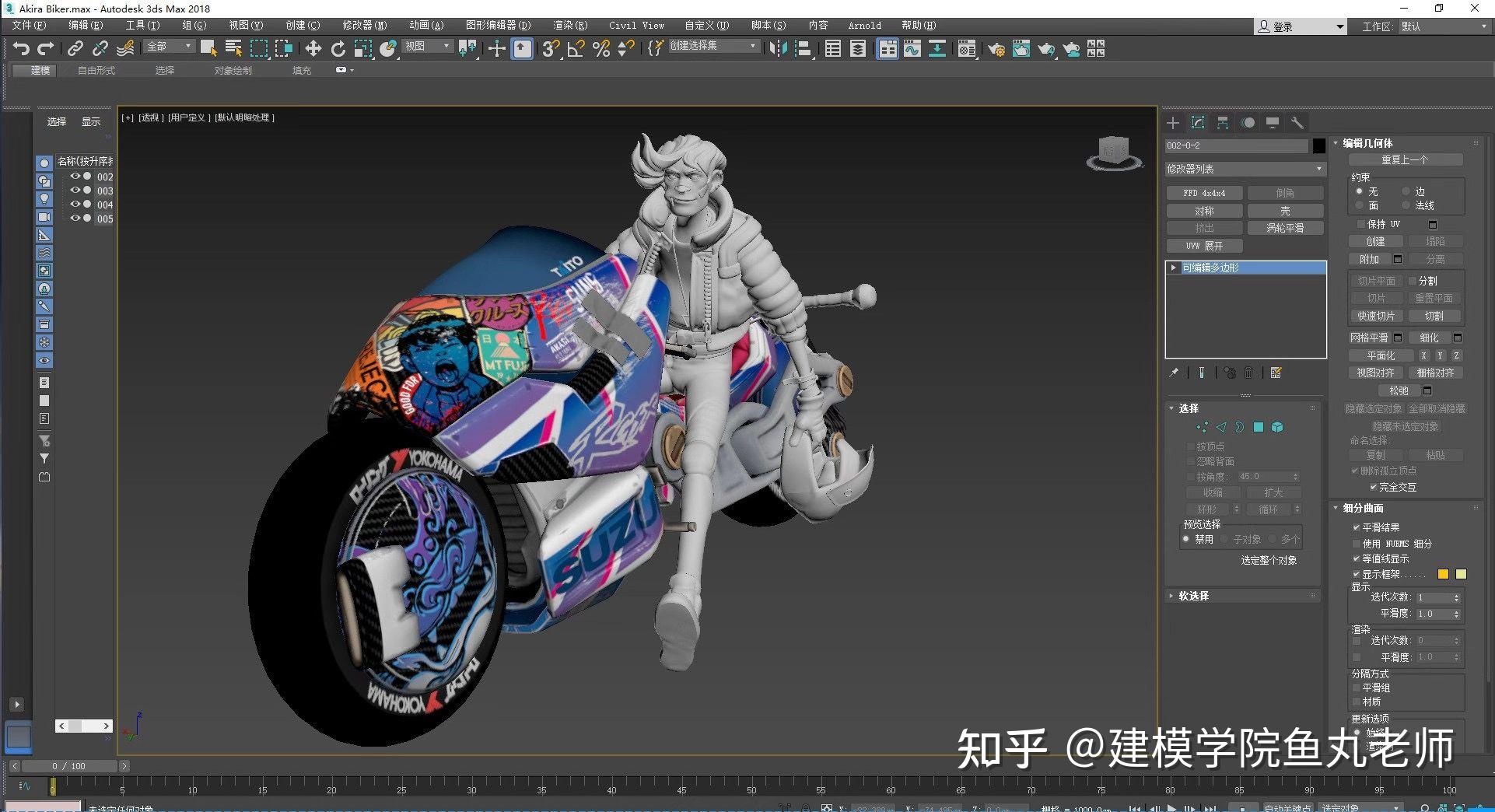Image resolution: width=1495 pixels, height=812 pixels.
Task: Switch to the 自由形式 ribbon tab
Action: (x=95, y=70)
